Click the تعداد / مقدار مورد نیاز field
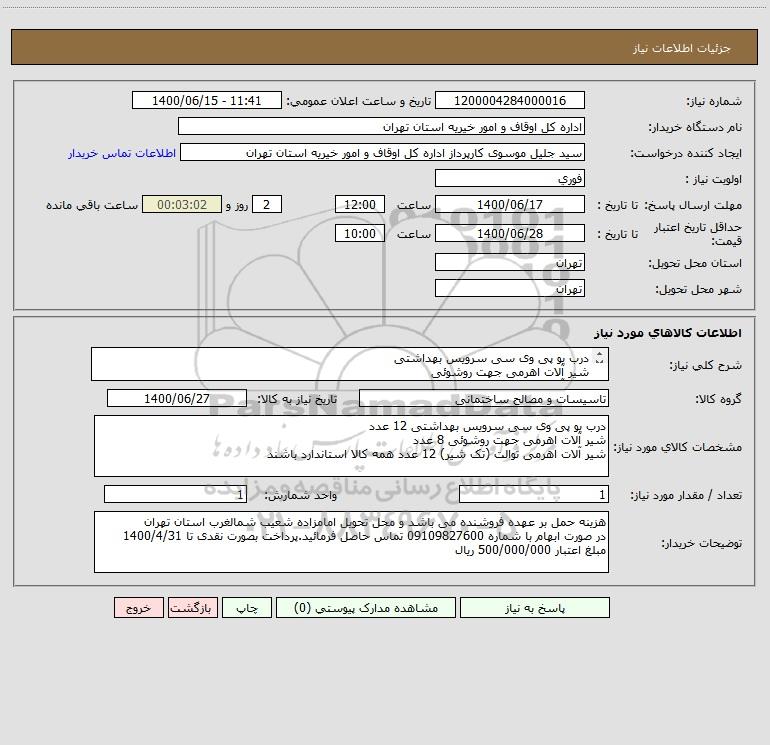Image resolution: width=770 pixels, height=745 pixels. (x=534, y=494)
